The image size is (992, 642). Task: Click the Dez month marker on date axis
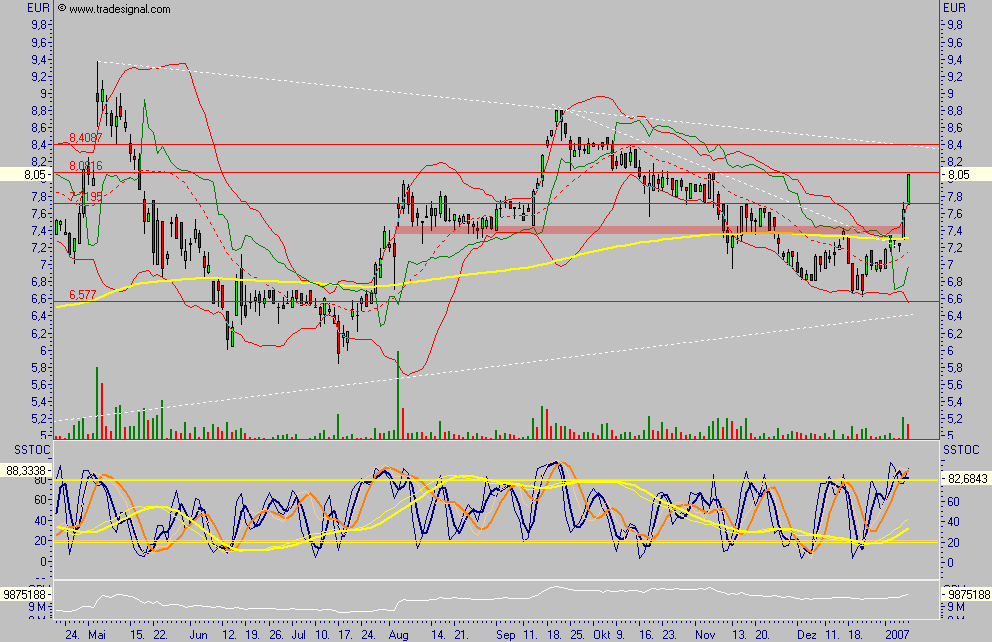(807, 633)
